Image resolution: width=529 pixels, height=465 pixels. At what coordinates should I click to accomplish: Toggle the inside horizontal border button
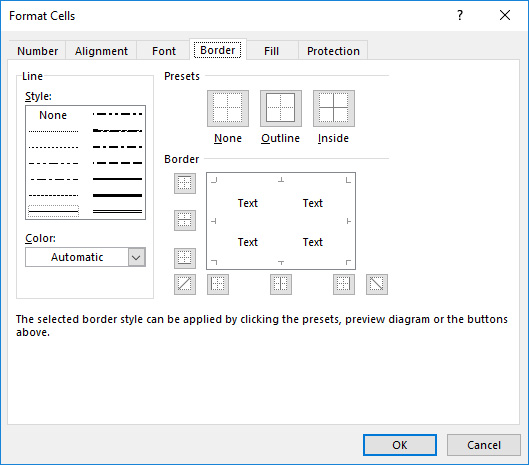click(x=185, y=220)
